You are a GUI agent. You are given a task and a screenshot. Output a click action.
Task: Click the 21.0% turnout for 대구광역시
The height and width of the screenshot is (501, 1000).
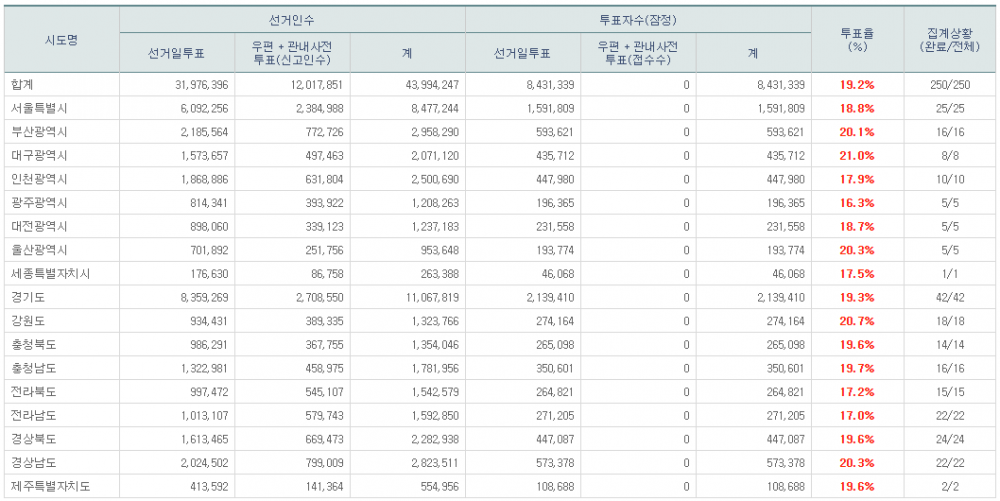[857, 156]
